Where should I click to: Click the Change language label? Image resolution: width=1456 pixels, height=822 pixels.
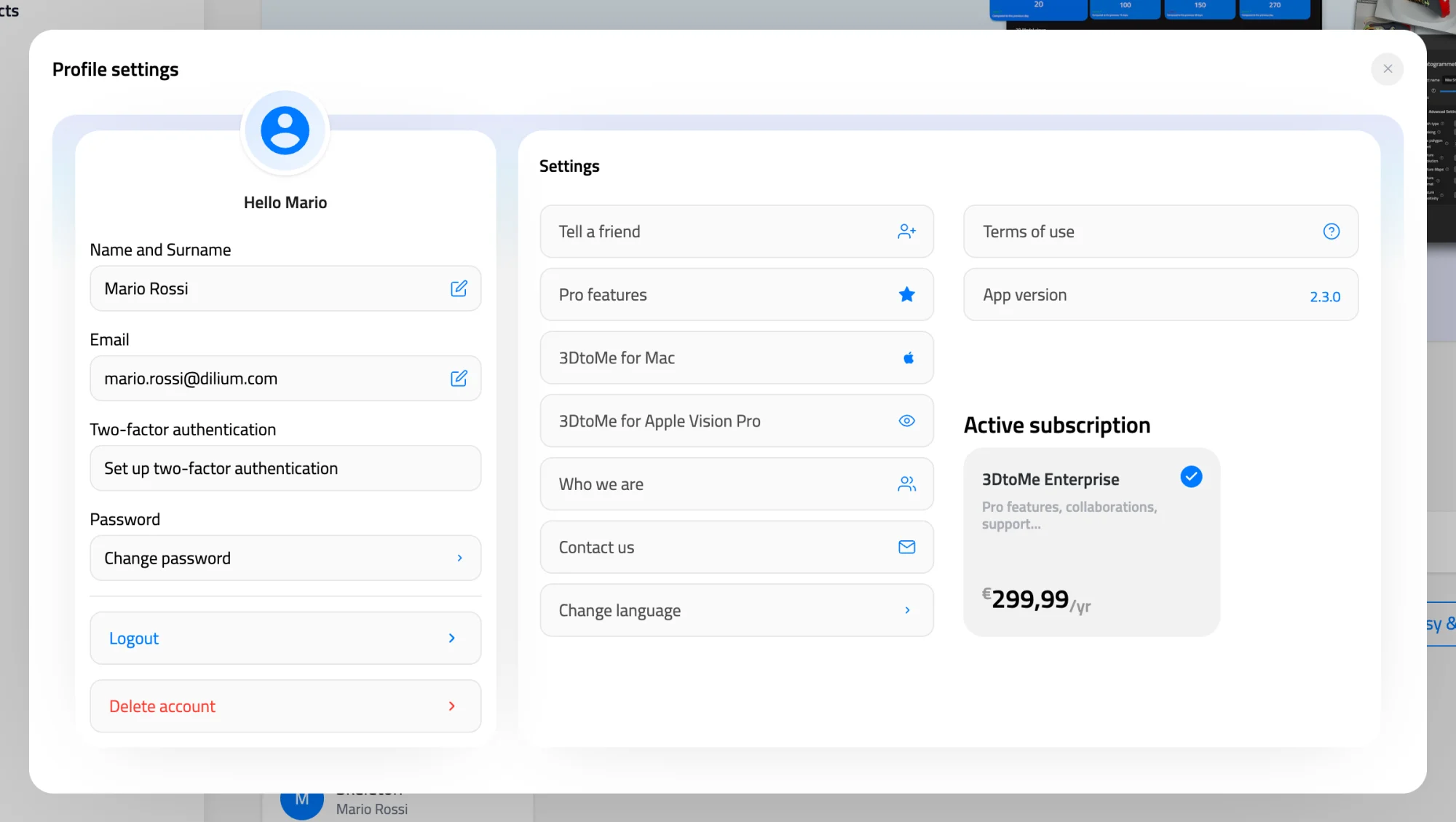(620, 611)
